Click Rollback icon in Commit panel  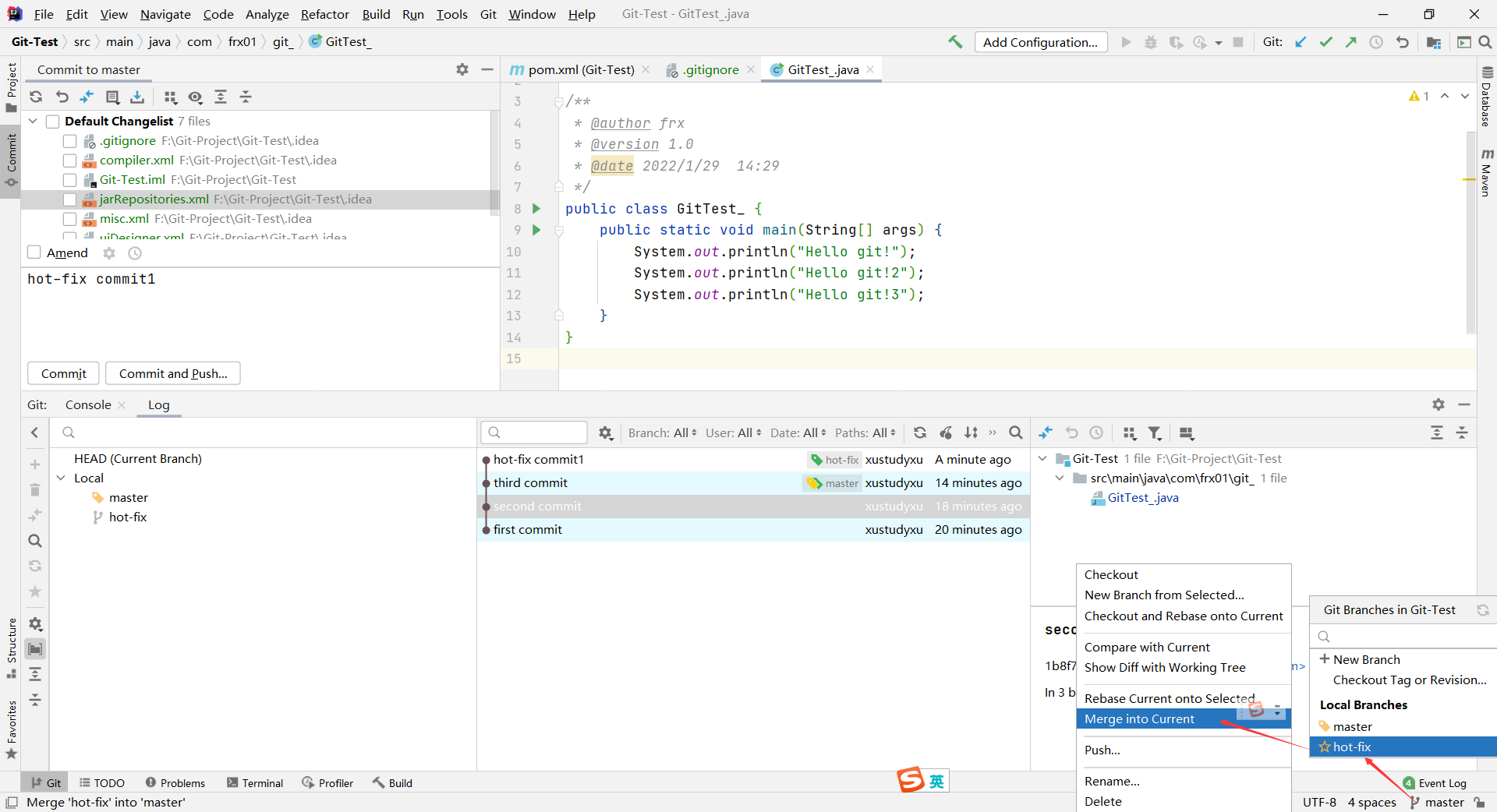pos(62,97)
